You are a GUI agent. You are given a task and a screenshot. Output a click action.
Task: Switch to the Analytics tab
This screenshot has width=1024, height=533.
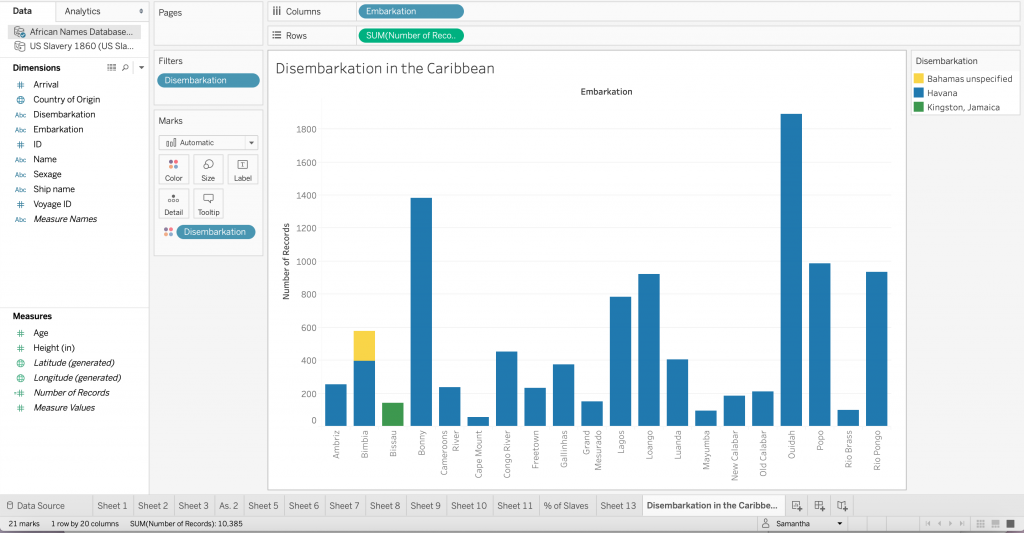82,11
